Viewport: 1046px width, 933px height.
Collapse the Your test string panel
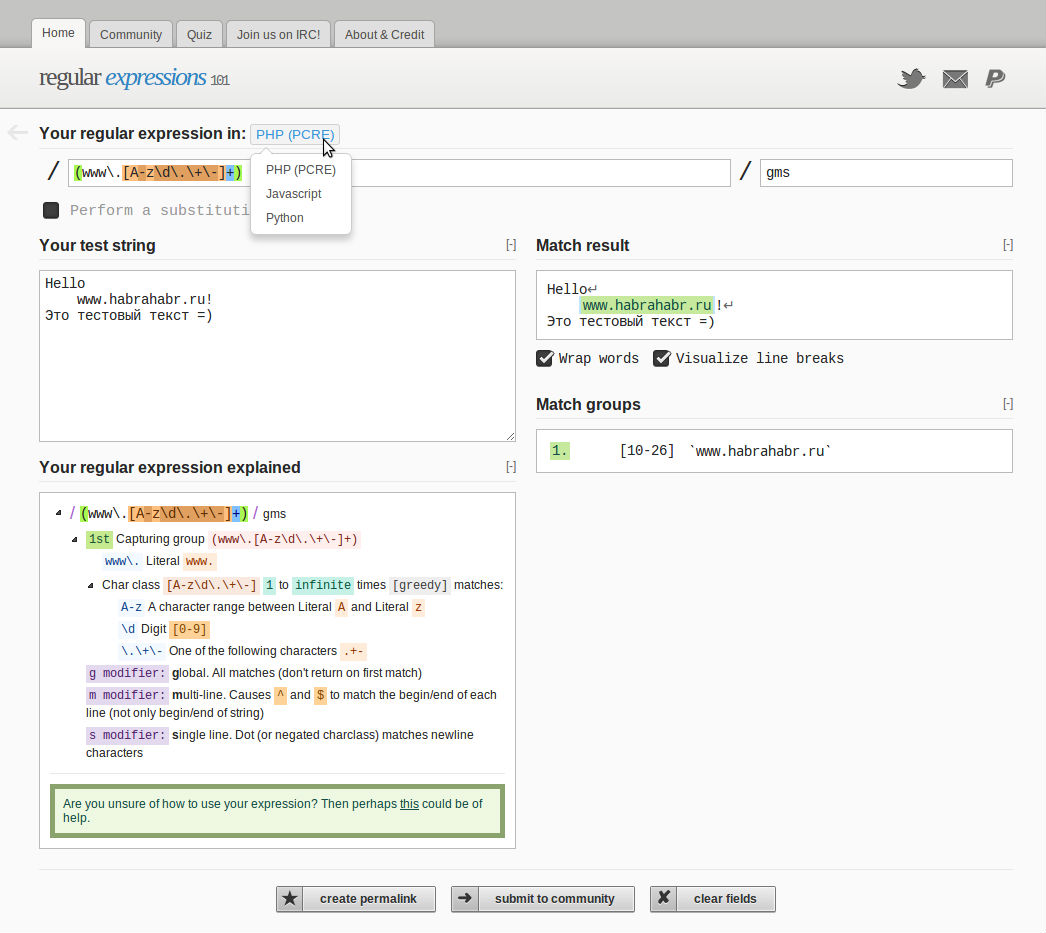[511, 245]
